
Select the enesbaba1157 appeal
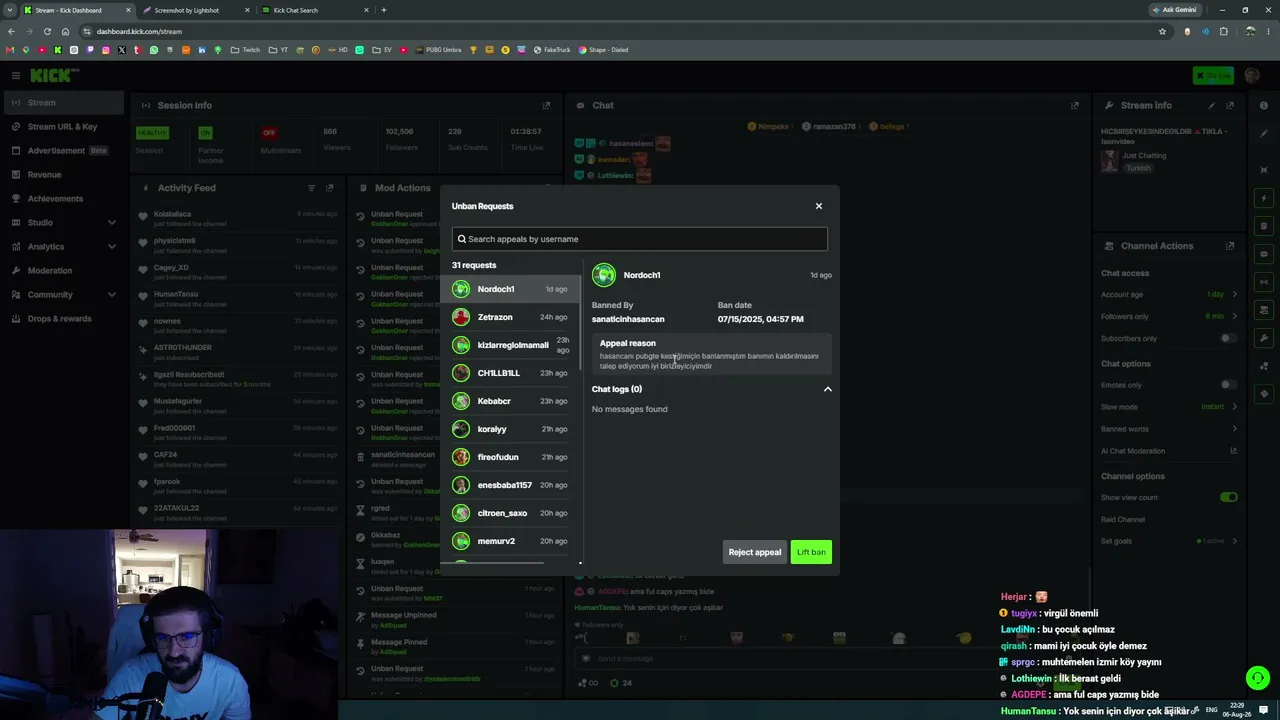510,485
